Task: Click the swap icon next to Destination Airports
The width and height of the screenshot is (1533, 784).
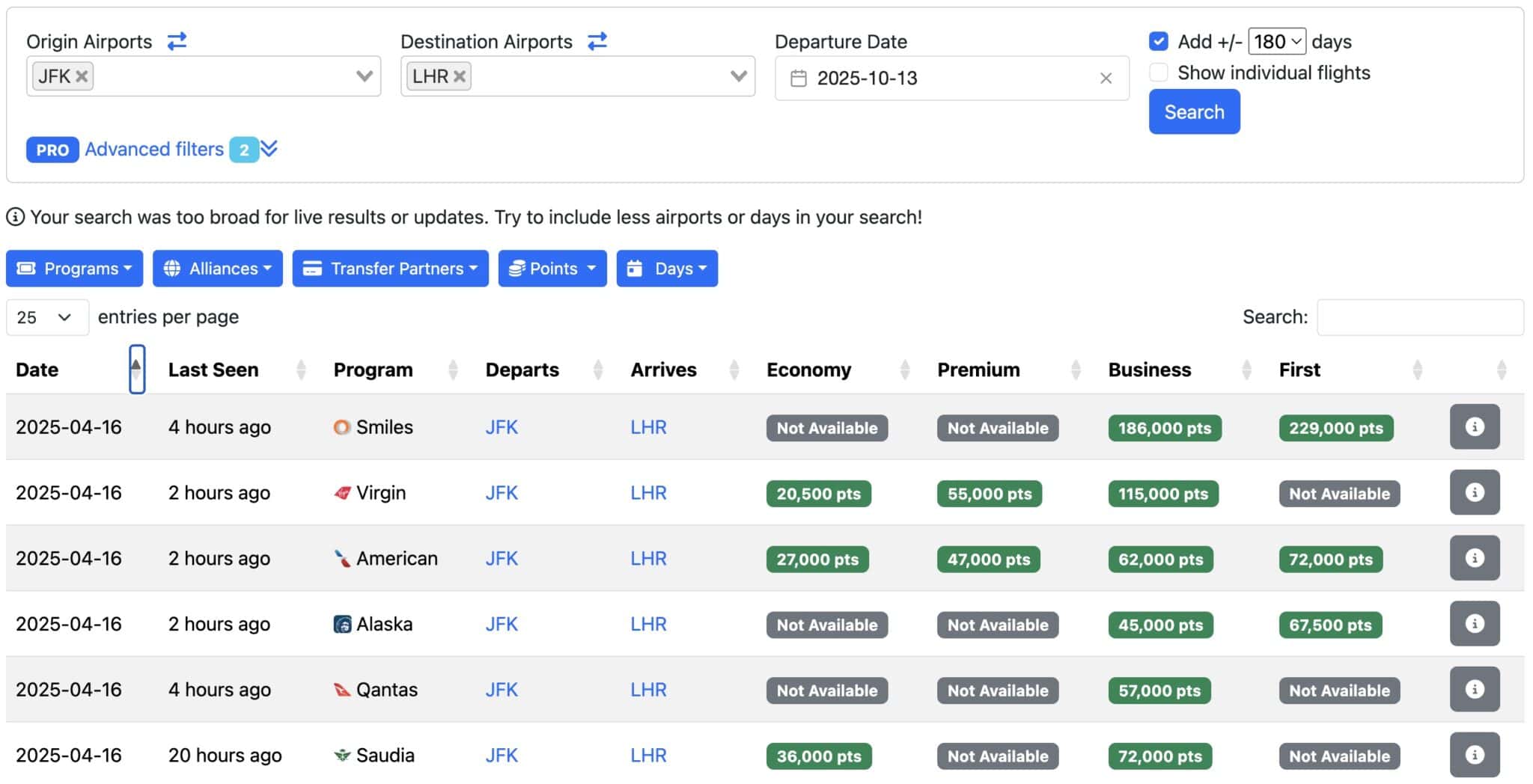Action: pos(597,42)
